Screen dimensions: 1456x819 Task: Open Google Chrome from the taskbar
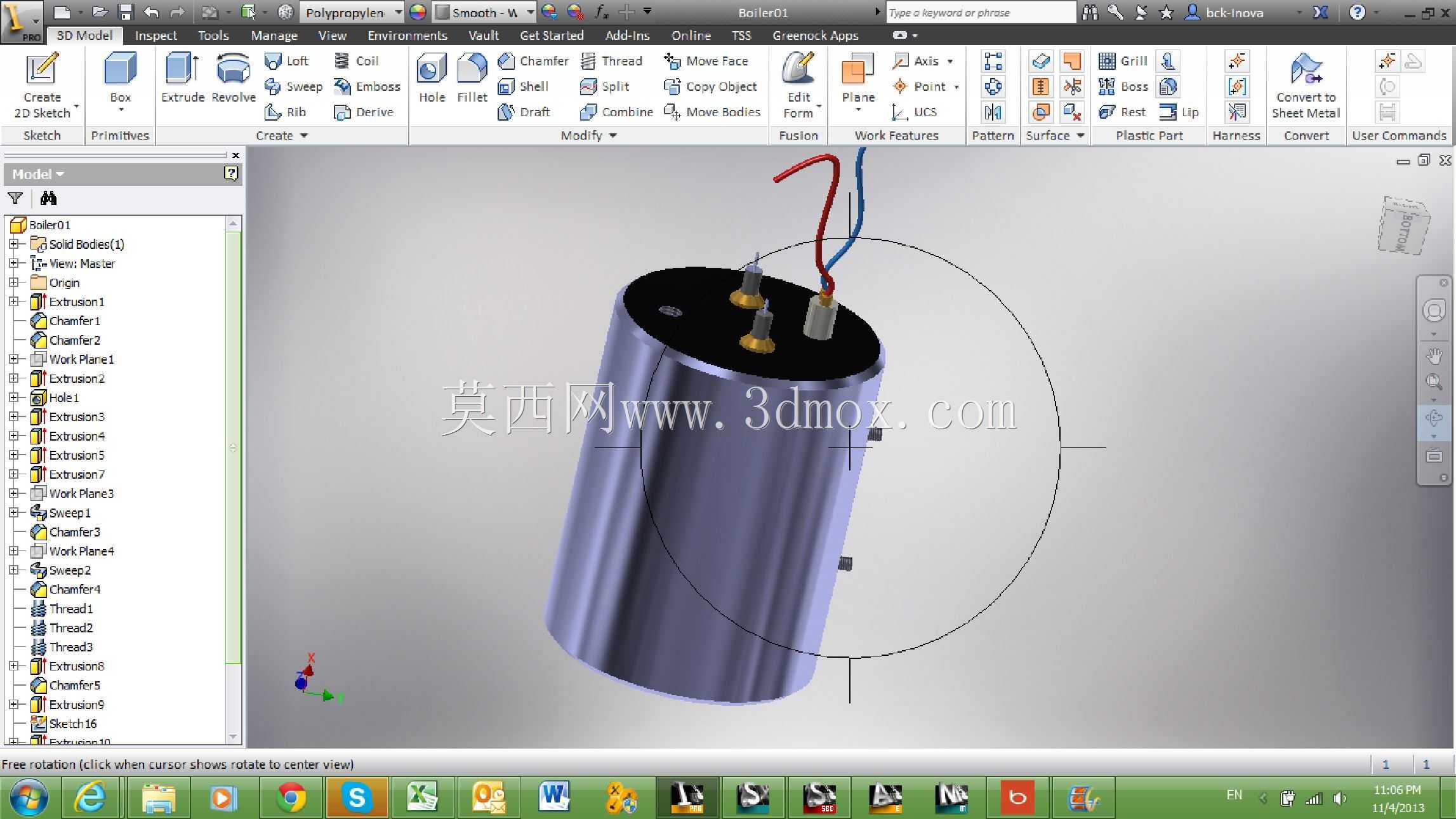tap(291, 797)
